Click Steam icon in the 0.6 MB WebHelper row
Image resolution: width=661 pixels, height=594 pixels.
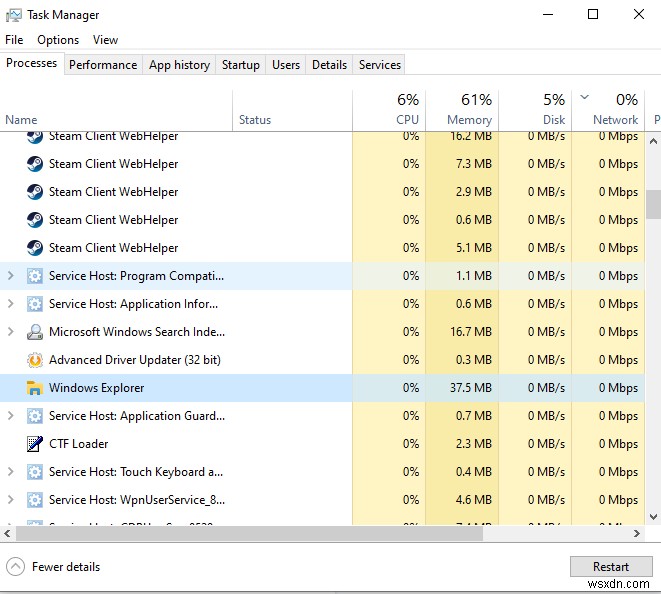tap(35, 220)
